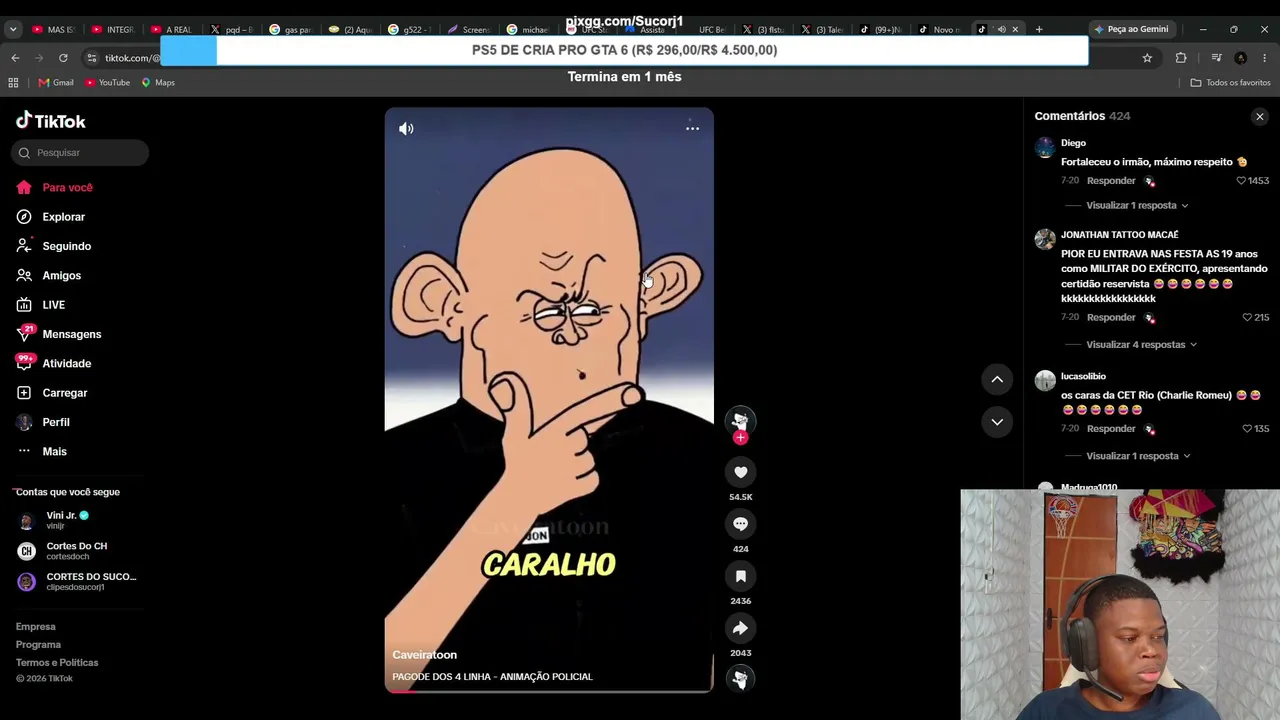Viewport: 1280px width, 720px height.
Task: Save the video with the bookmark icon
Action: point(741,576)
